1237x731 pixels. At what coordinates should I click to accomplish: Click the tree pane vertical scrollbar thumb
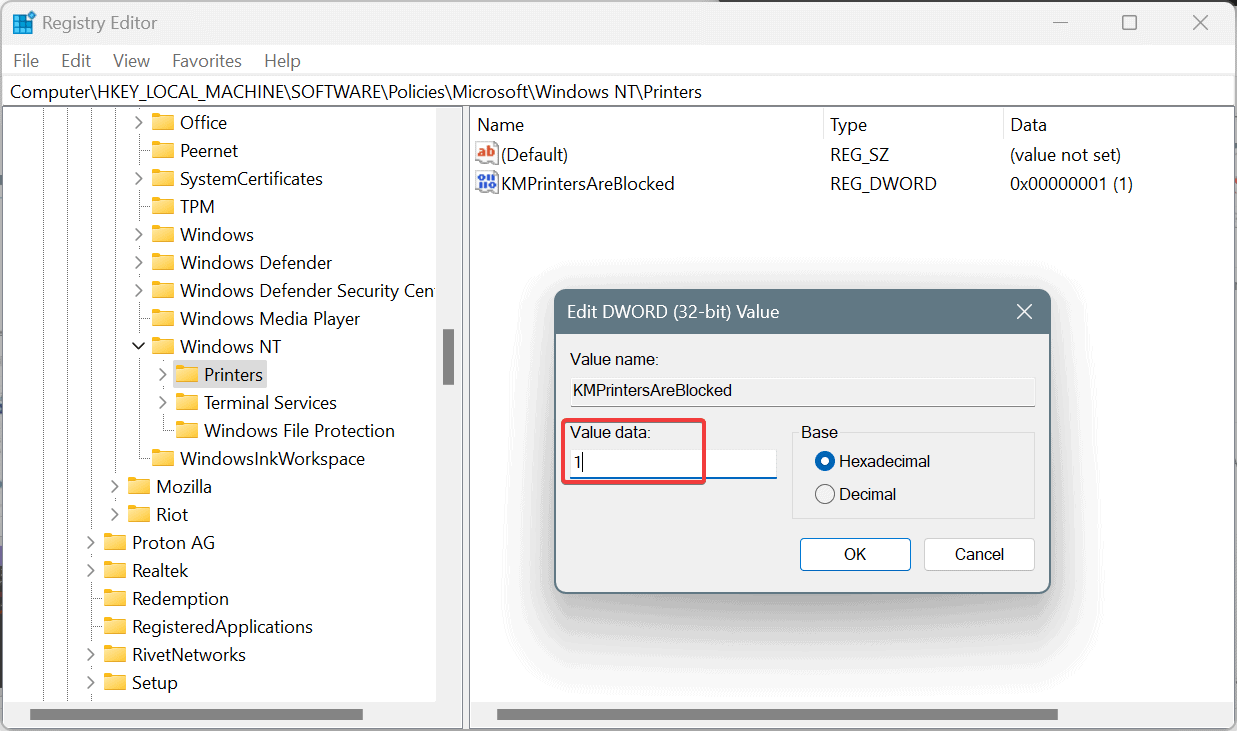[x=449, y=357]
